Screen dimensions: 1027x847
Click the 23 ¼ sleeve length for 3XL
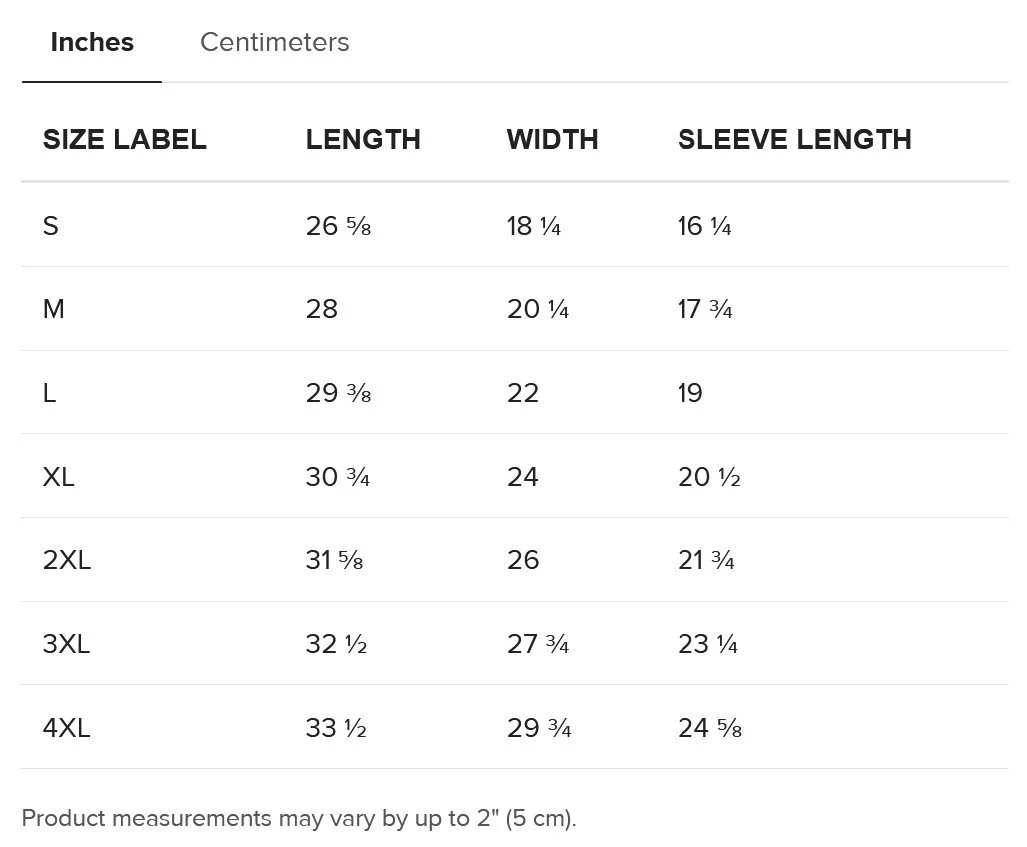pos(708,644)
